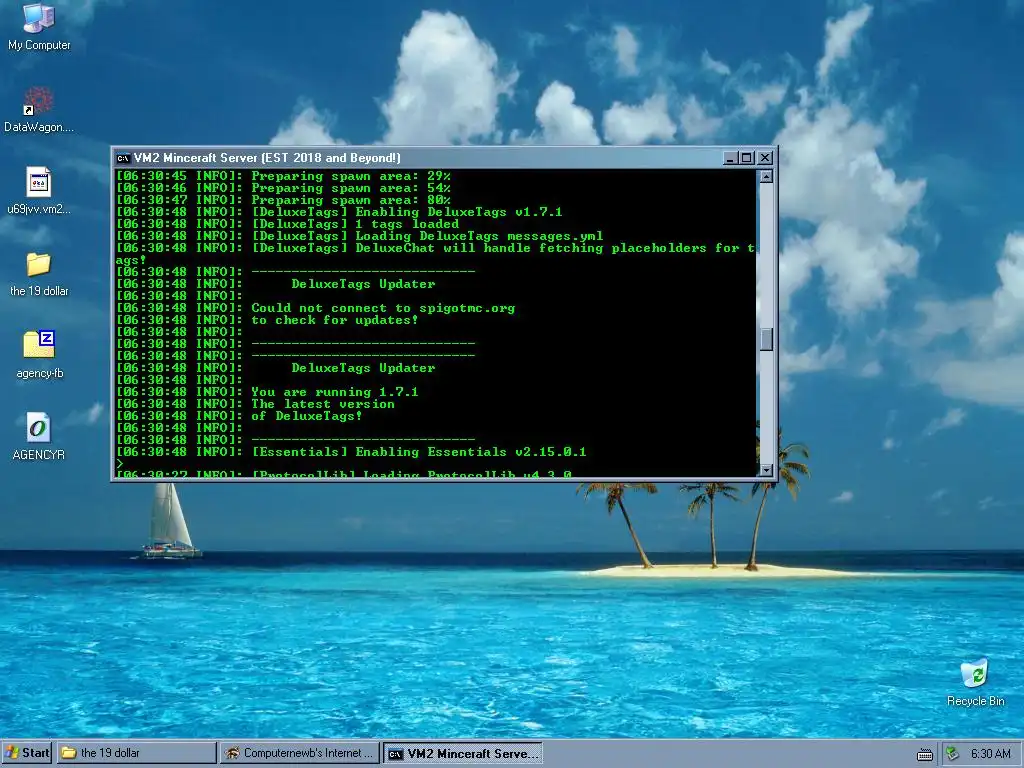Select the u69jvv.vm2 file icon

[39, 191]
